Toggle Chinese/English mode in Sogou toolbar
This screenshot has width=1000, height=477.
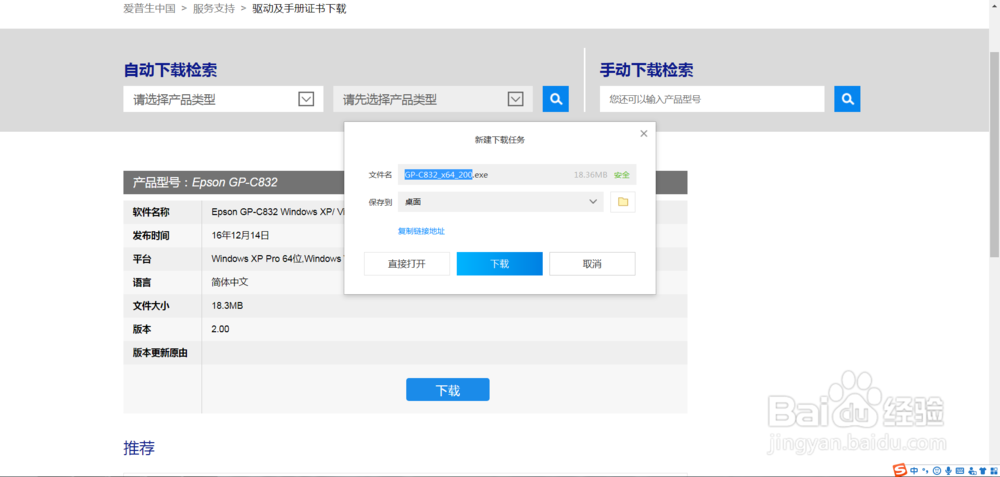[914, 471]
